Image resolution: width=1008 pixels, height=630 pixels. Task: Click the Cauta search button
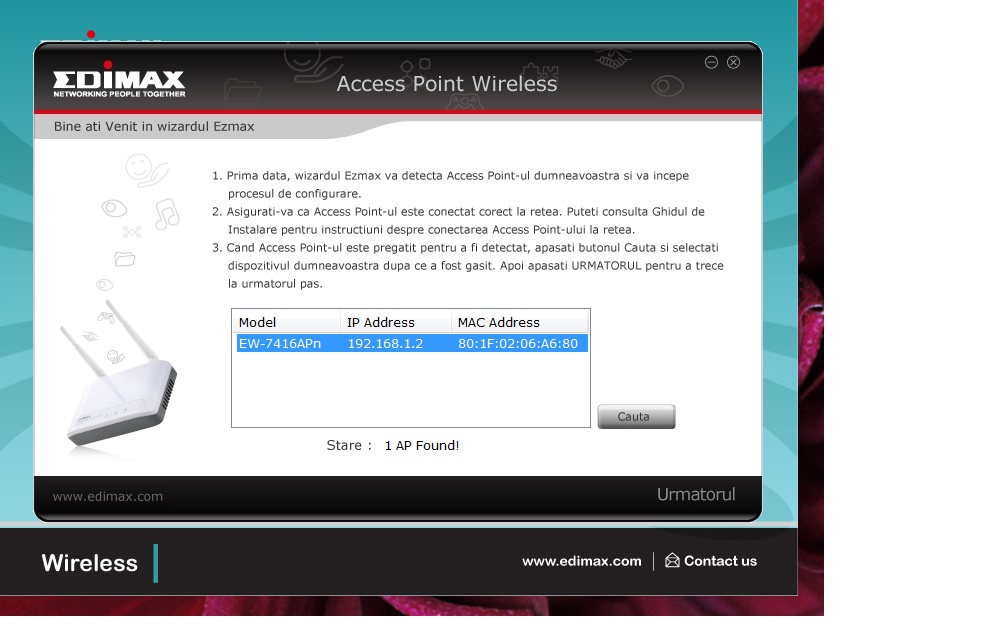(636, 417)
